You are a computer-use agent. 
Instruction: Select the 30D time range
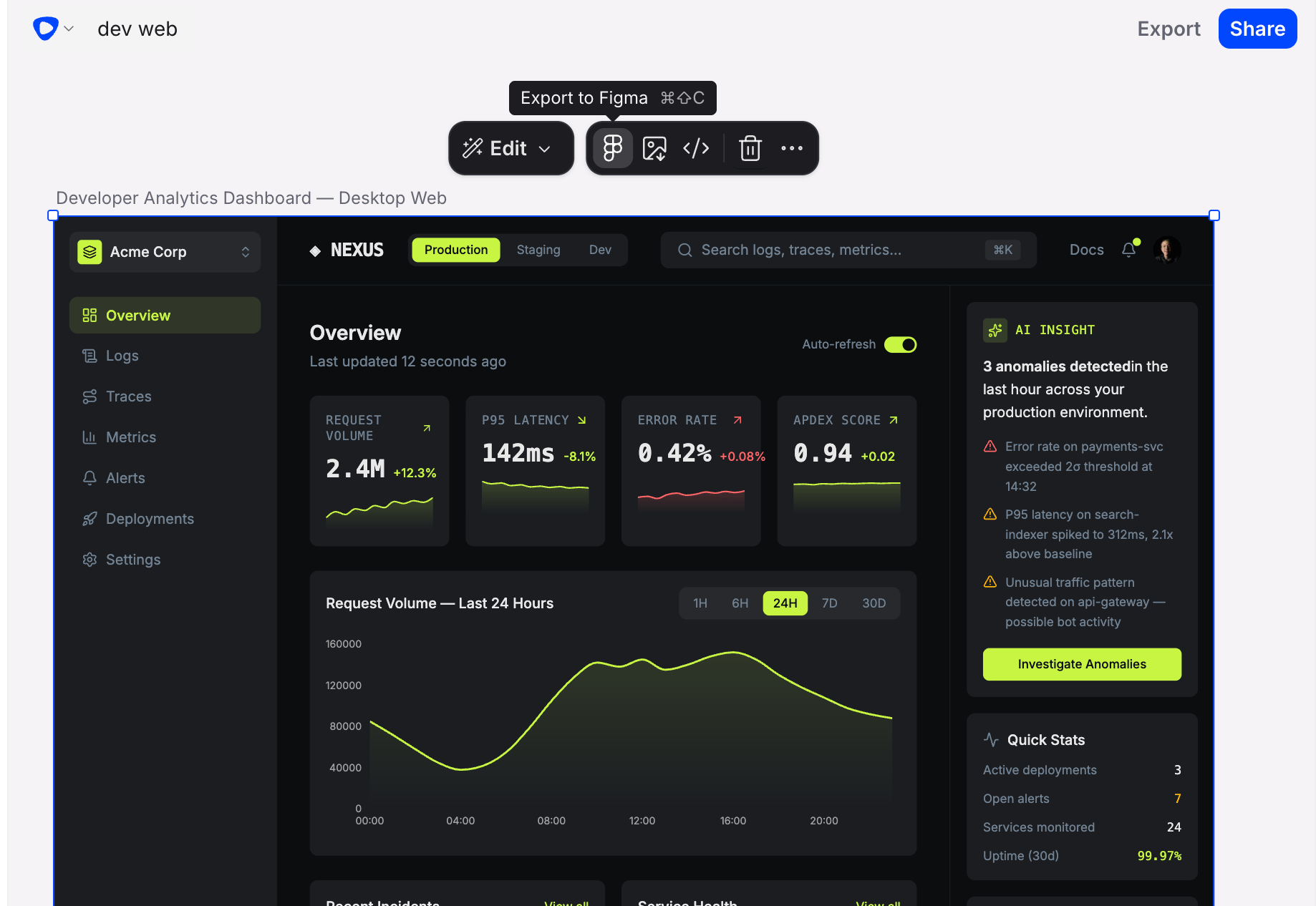pos(874,603)
